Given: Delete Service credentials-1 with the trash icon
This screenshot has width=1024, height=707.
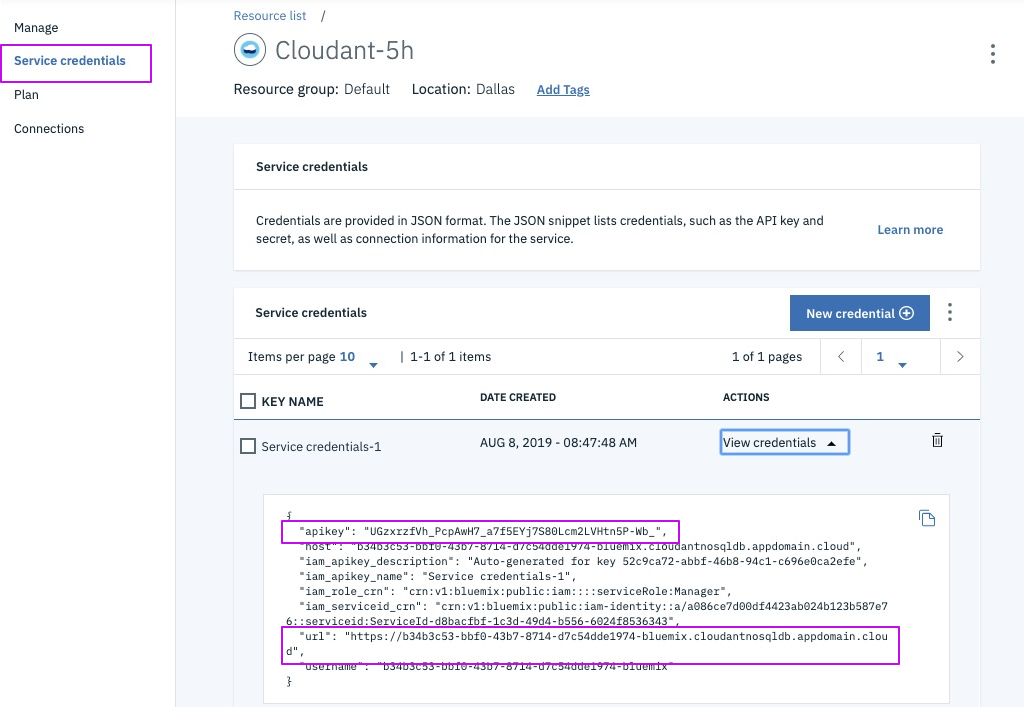Looking at the screenshot, I should click(937, 440).
